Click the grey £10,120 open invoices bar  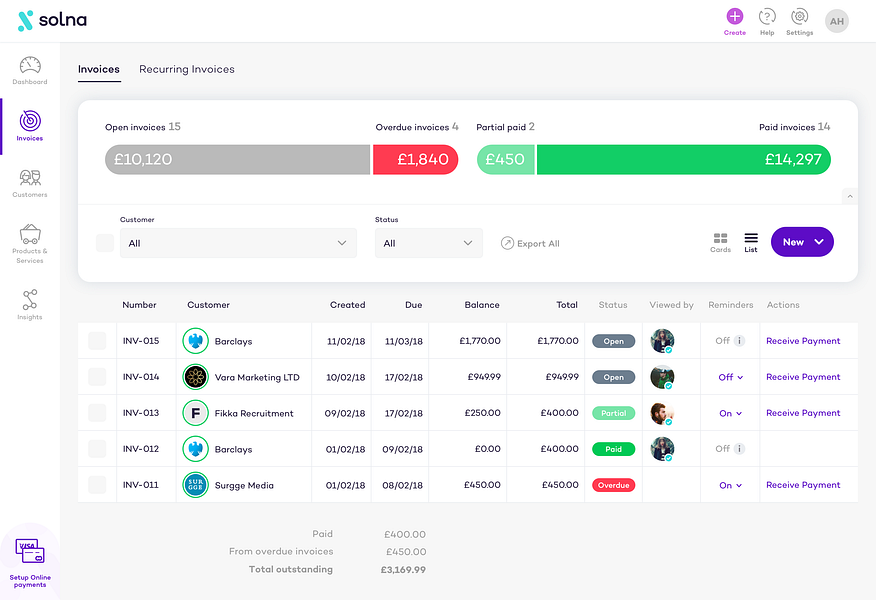pyautogui.click(x=237, y=160)
